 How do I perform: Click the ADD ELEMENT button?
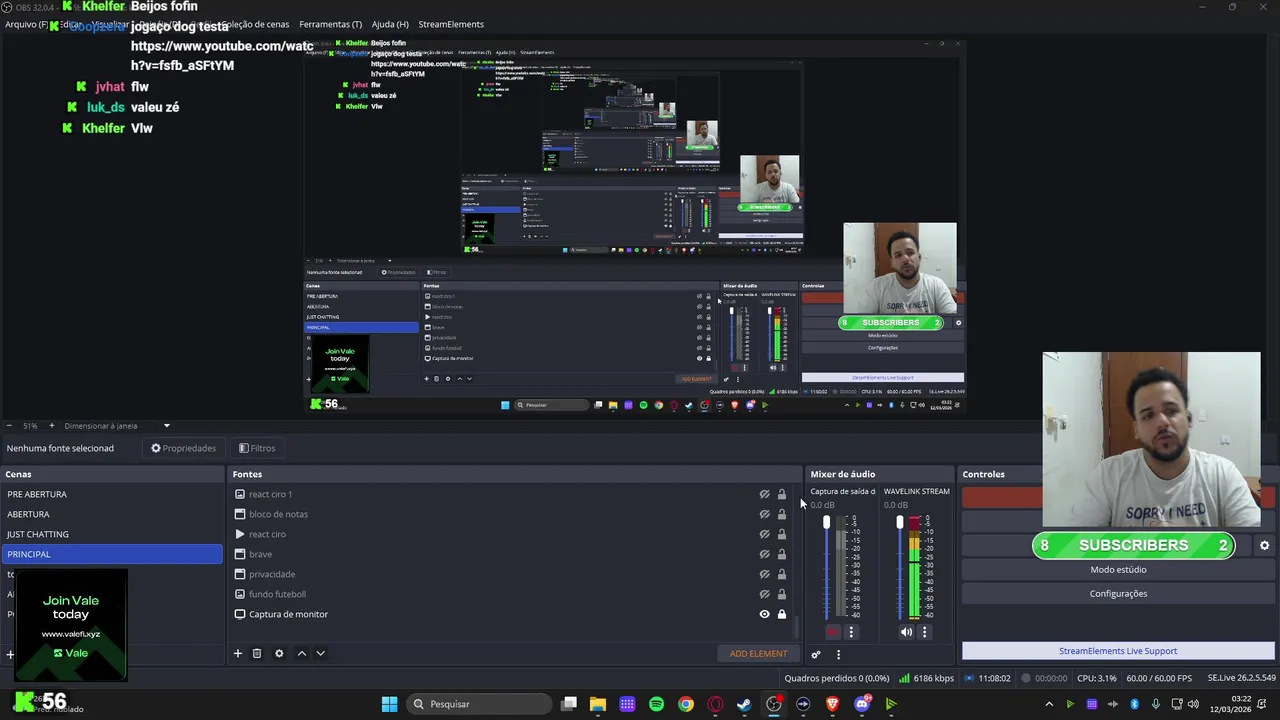click(x=758, y=653)
